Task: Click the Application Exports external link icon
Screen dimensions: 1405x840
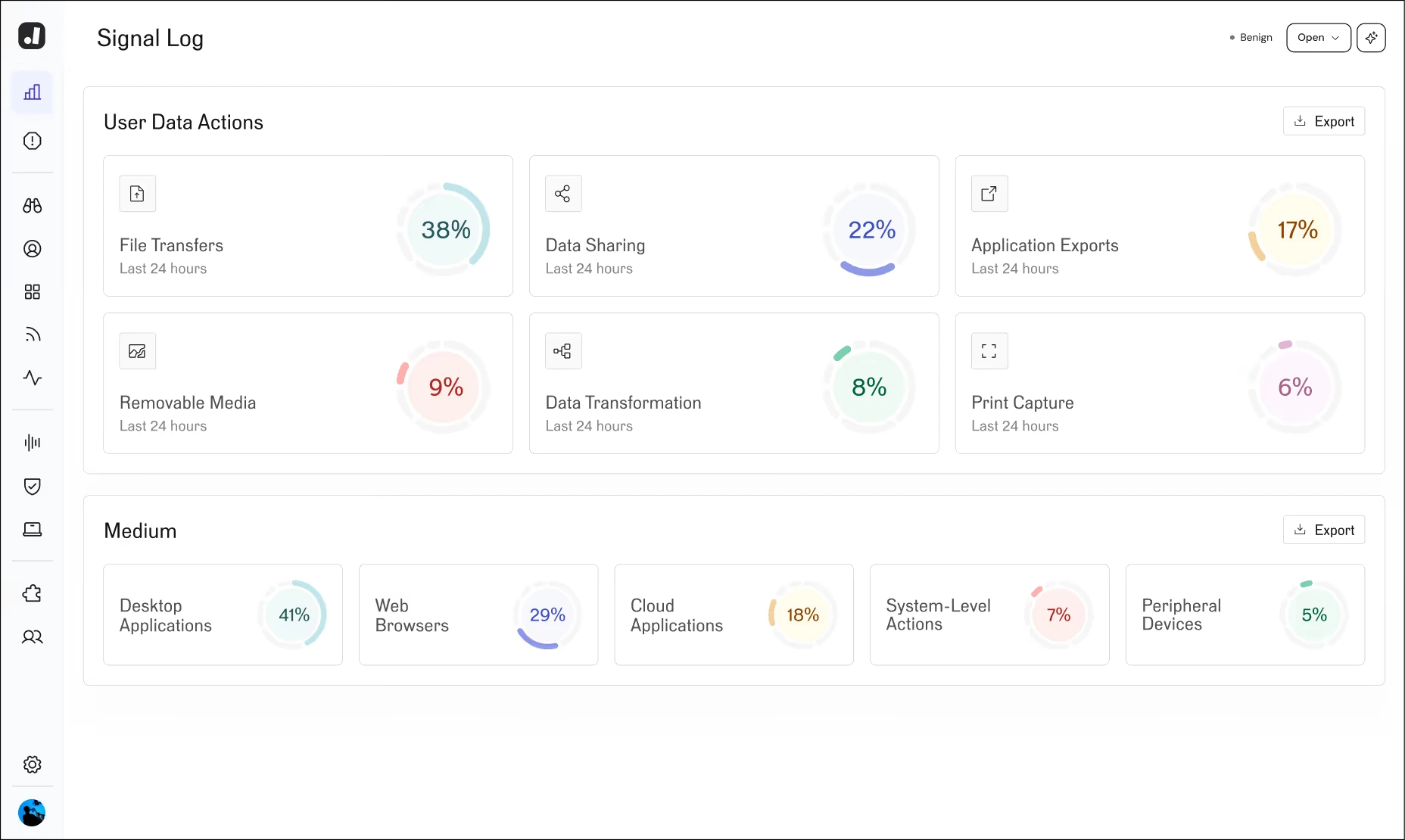Action: (x=989, y=194)
